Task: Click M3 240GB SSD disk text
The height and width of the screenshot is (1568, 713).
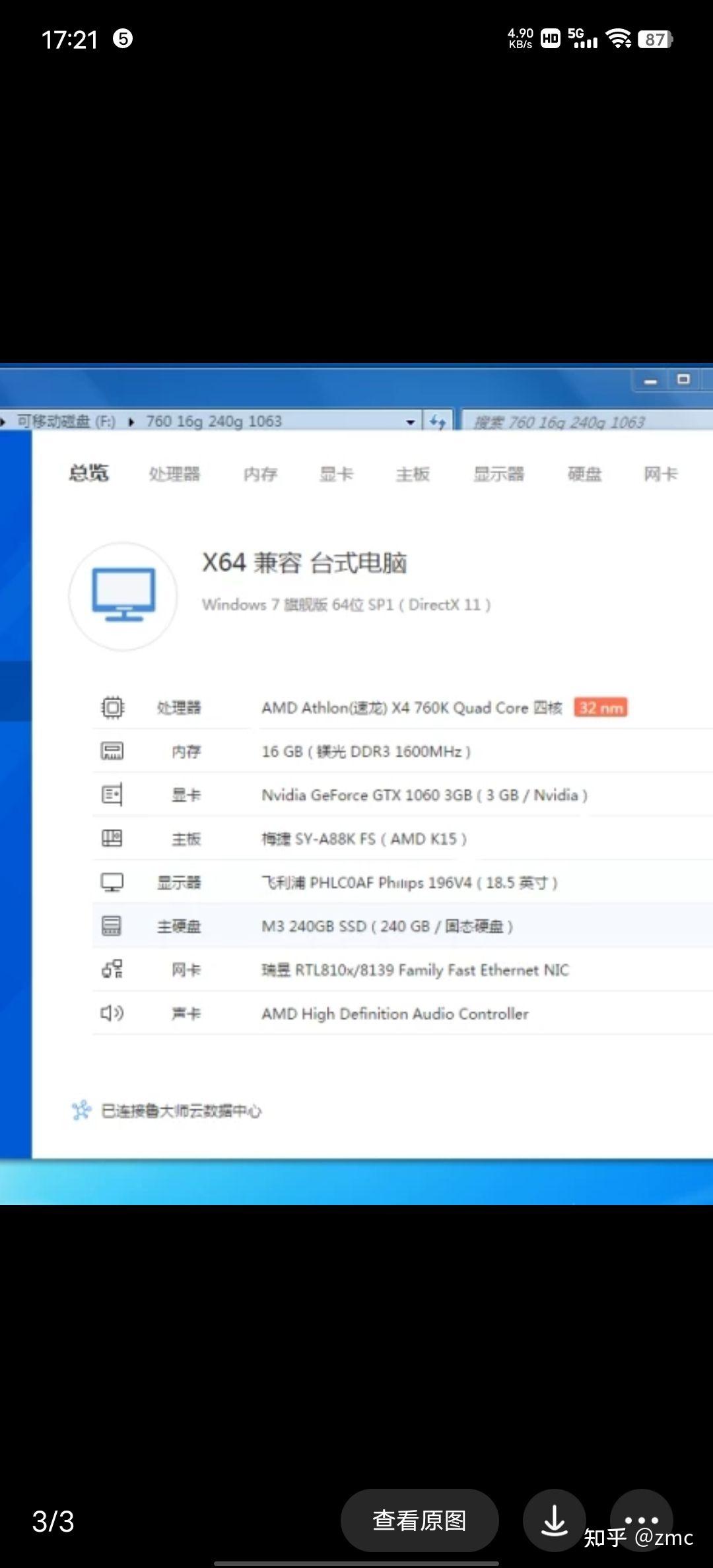Action: coord(388,926)
